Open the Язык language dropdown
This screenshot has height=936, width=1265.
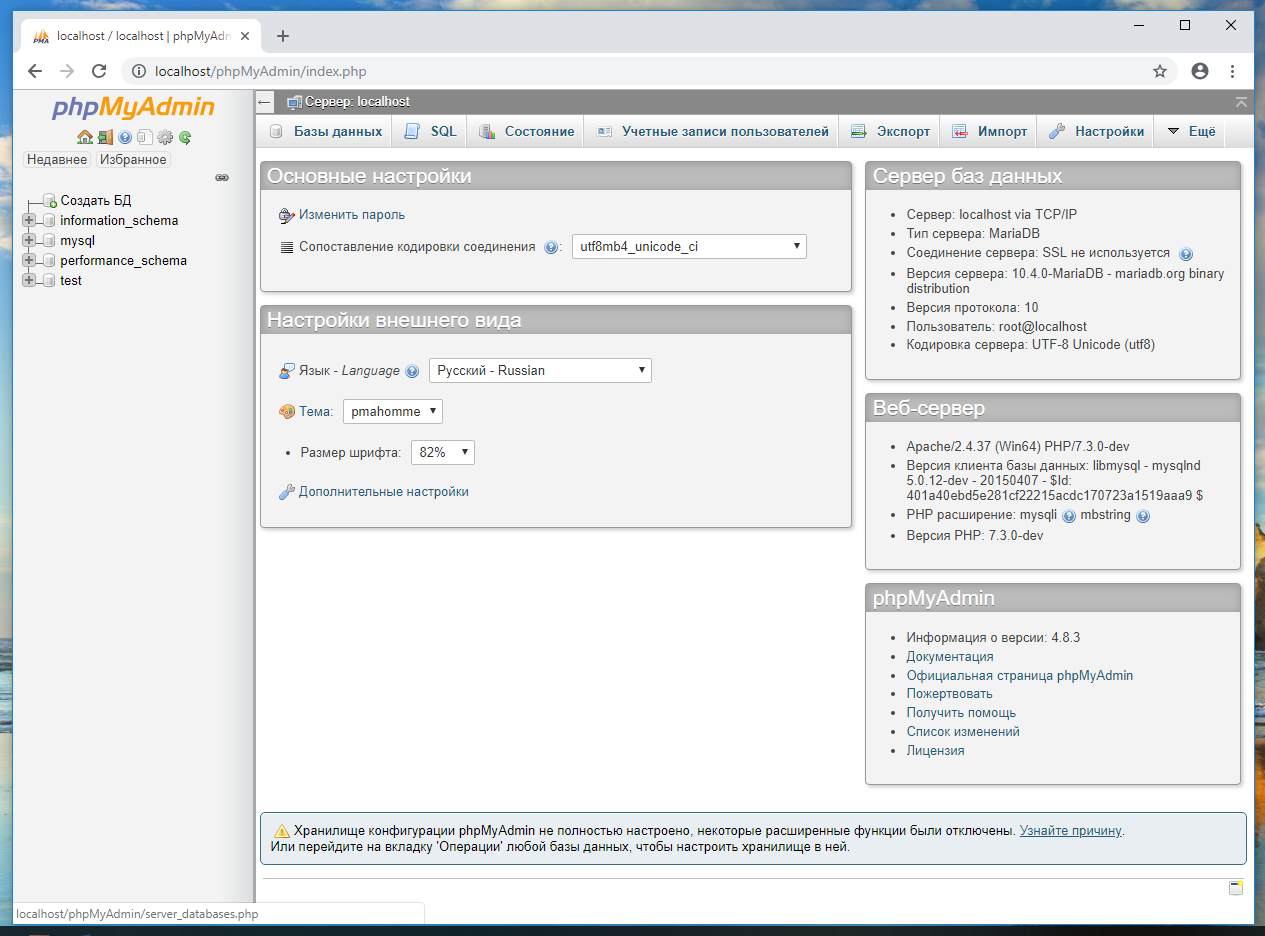pyautogui.click(x=540, y=370)
